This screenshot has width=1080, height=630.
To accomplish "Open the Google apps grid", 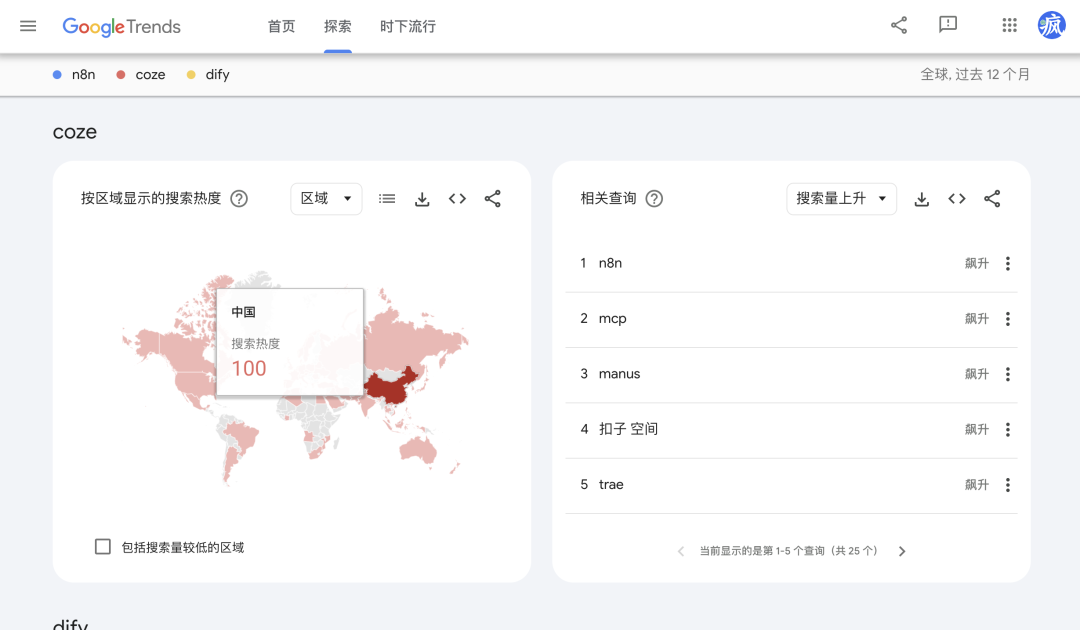I will pos(1009,26).
